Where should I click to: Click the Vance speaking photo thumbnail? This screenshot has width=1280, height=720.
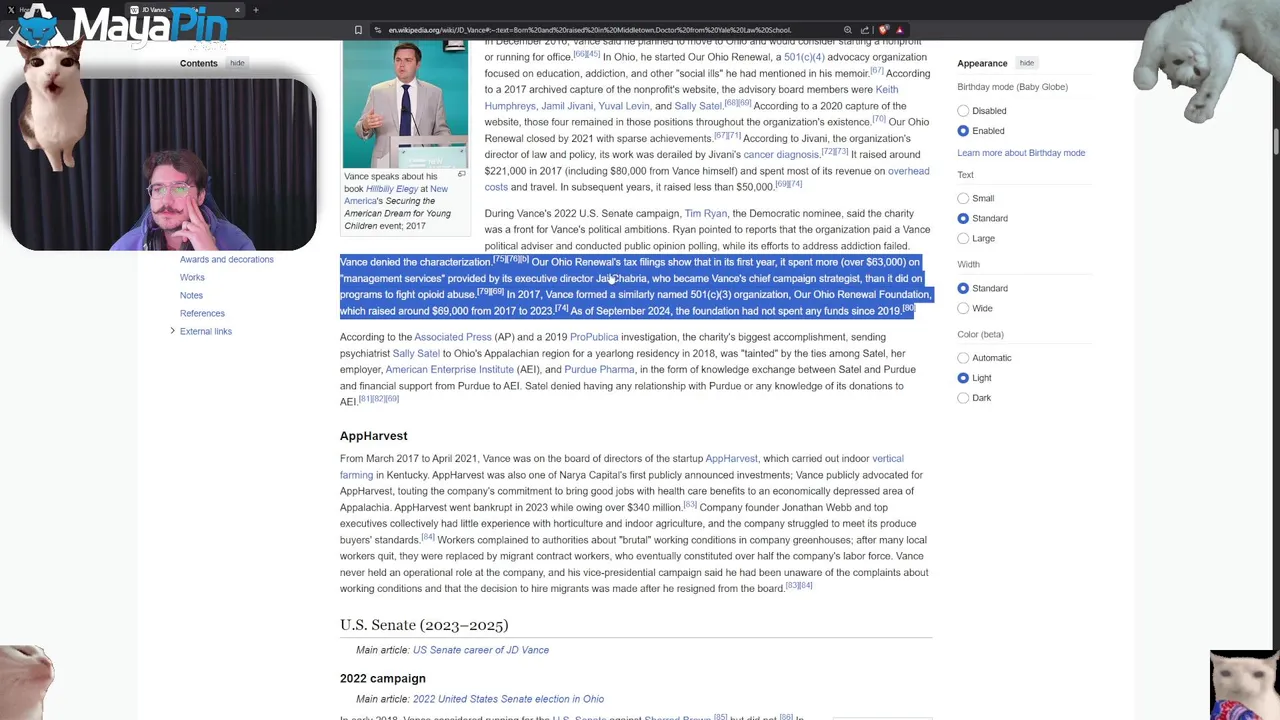point(405,104)
